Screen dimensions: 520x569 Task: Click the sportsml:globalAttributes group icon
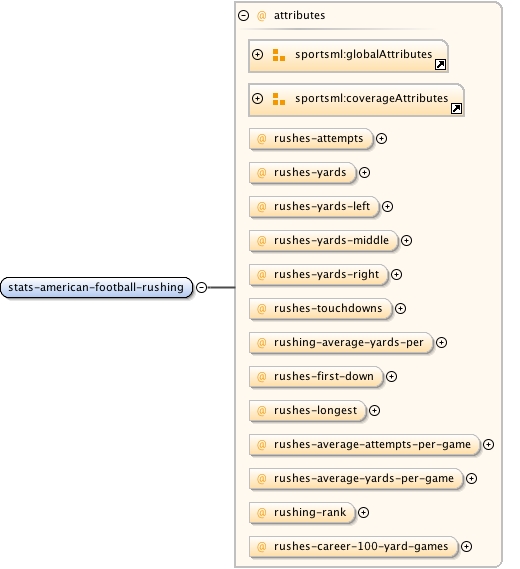click(x=279, y=55)
